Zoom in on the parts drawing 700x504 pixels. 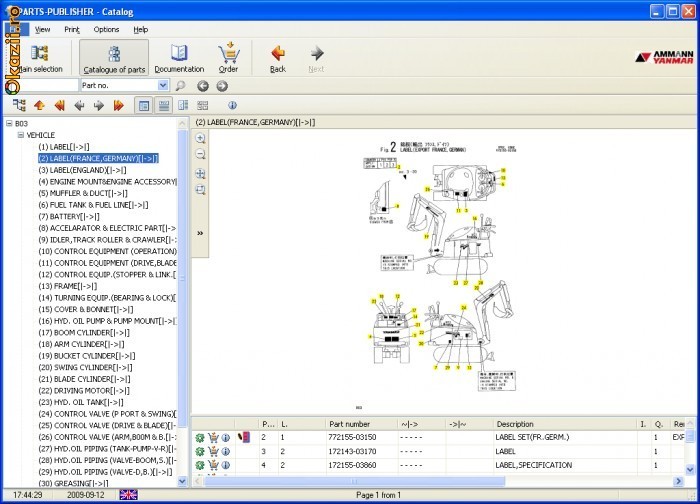200,138
